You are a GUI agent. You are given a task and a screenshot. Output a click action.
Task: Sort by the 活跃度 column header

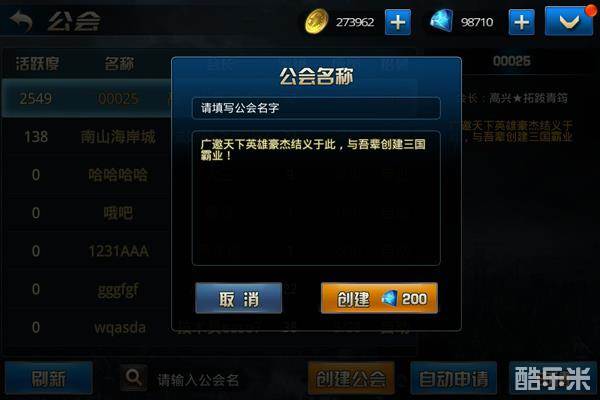pyautogui.click(x=37, y=64)
